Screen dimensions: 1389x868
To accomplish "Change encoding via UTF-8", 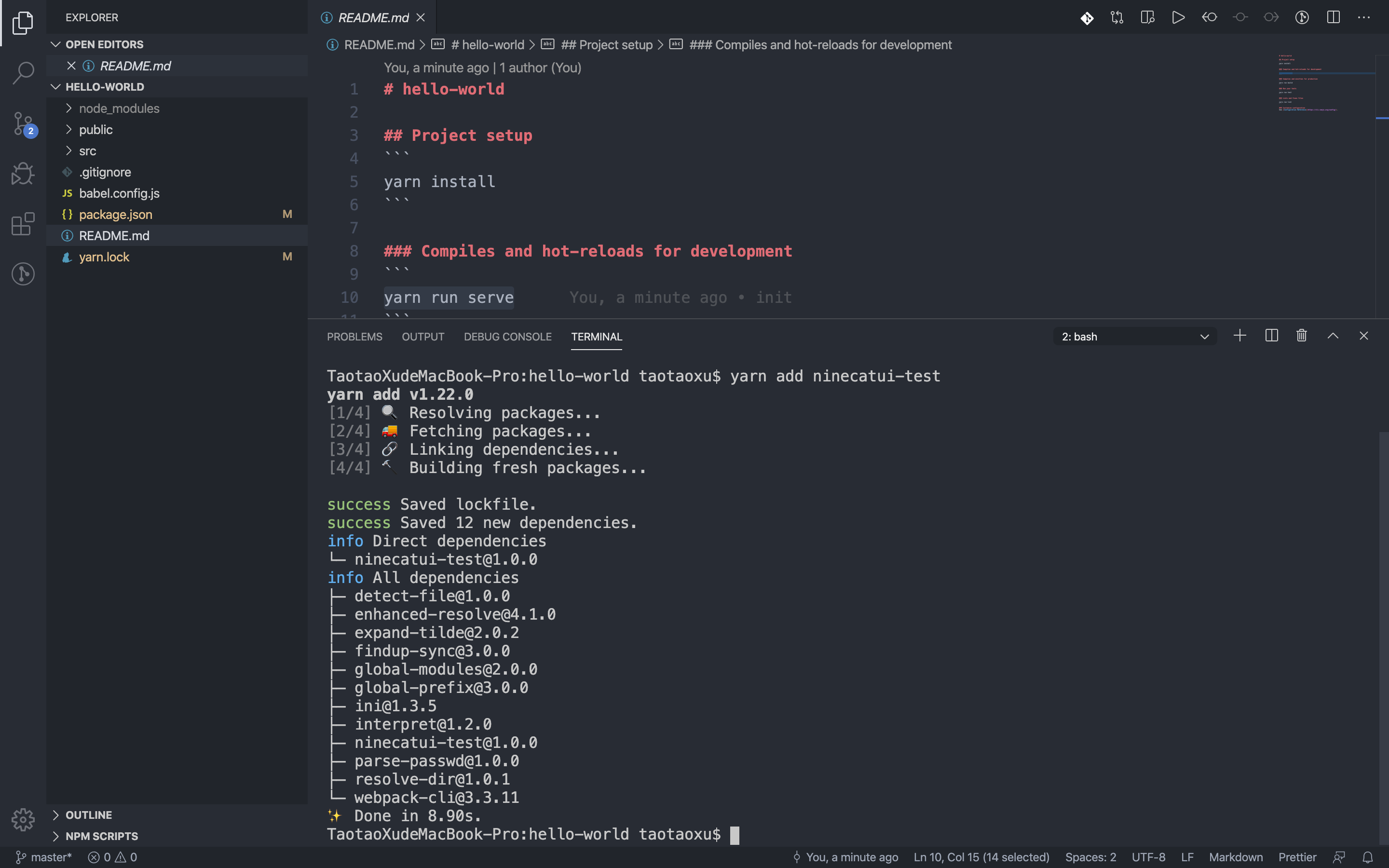I will pos(1148,857).
